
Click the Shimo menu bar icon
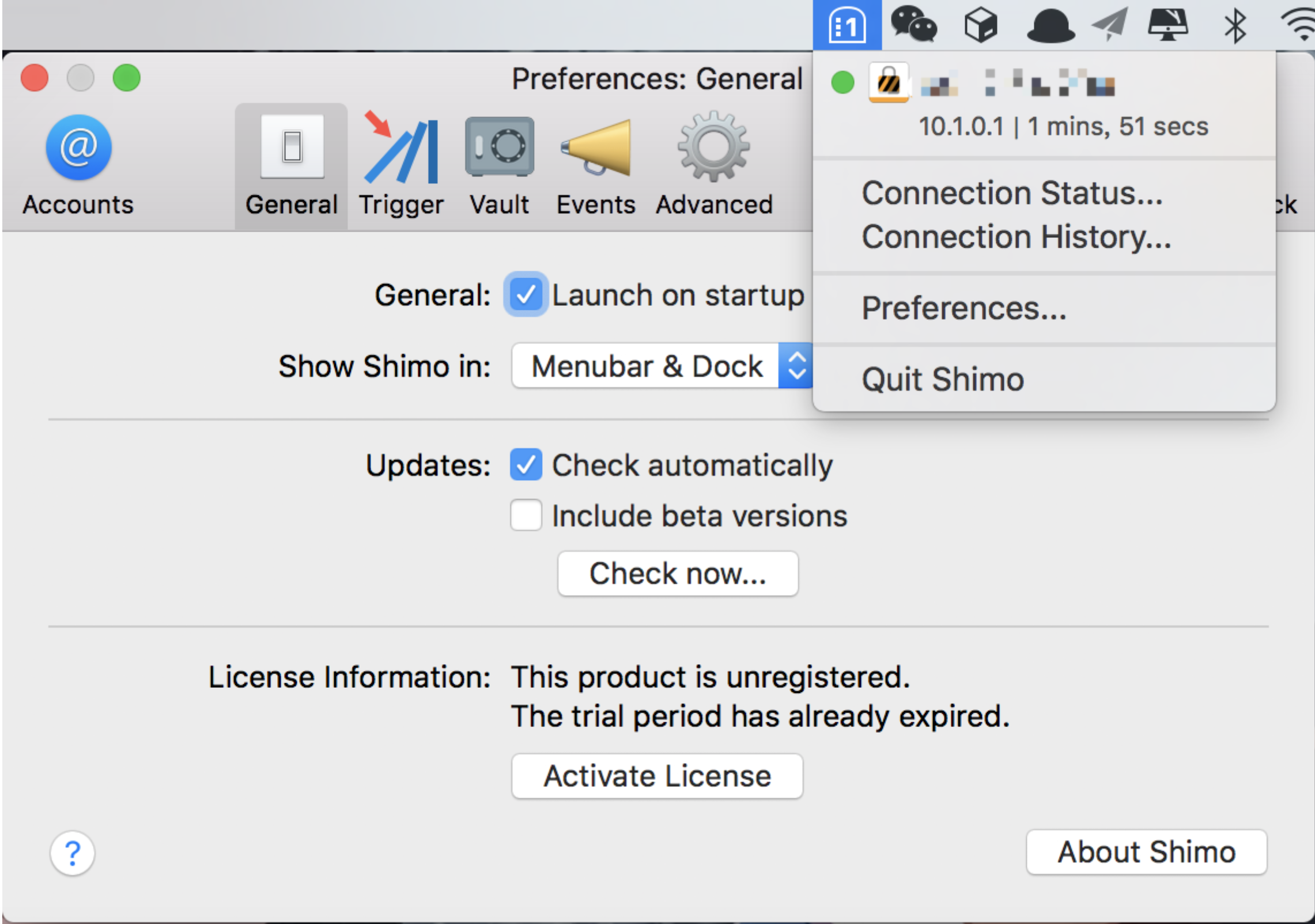(847, 25)
